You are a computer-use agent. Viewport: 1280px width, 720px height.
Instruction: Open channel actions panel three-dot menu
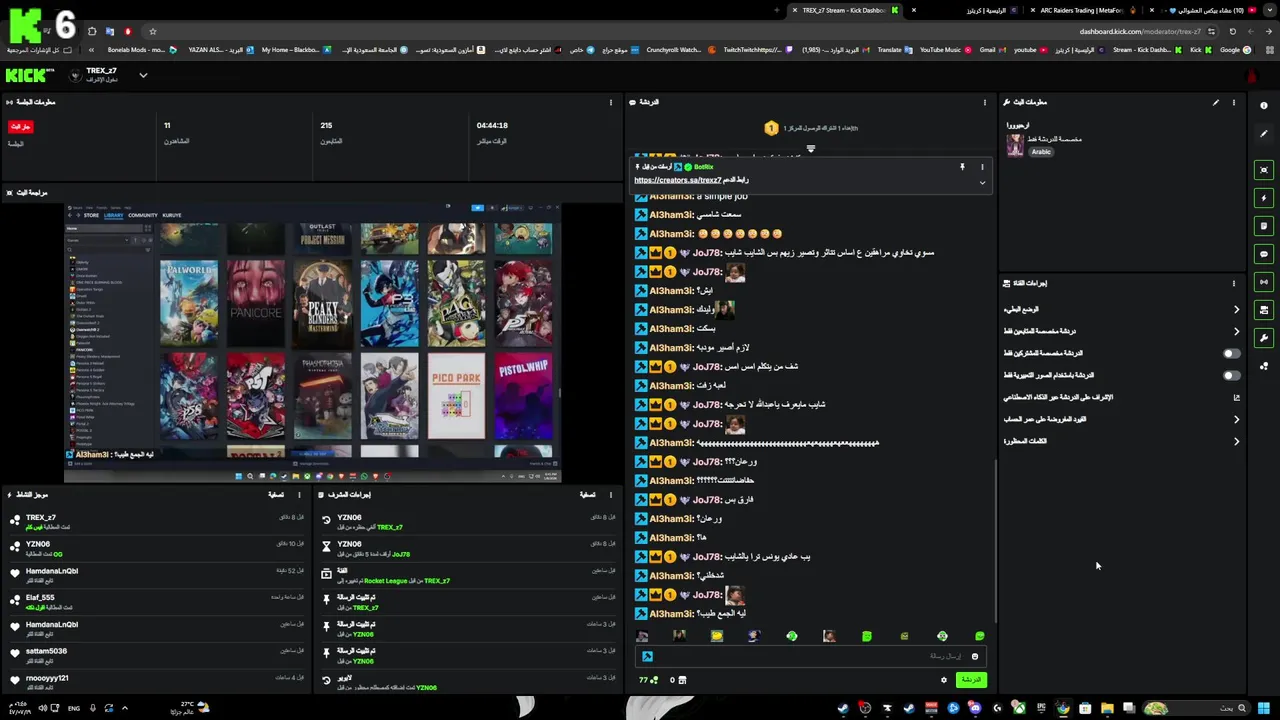coord(1234,283)
